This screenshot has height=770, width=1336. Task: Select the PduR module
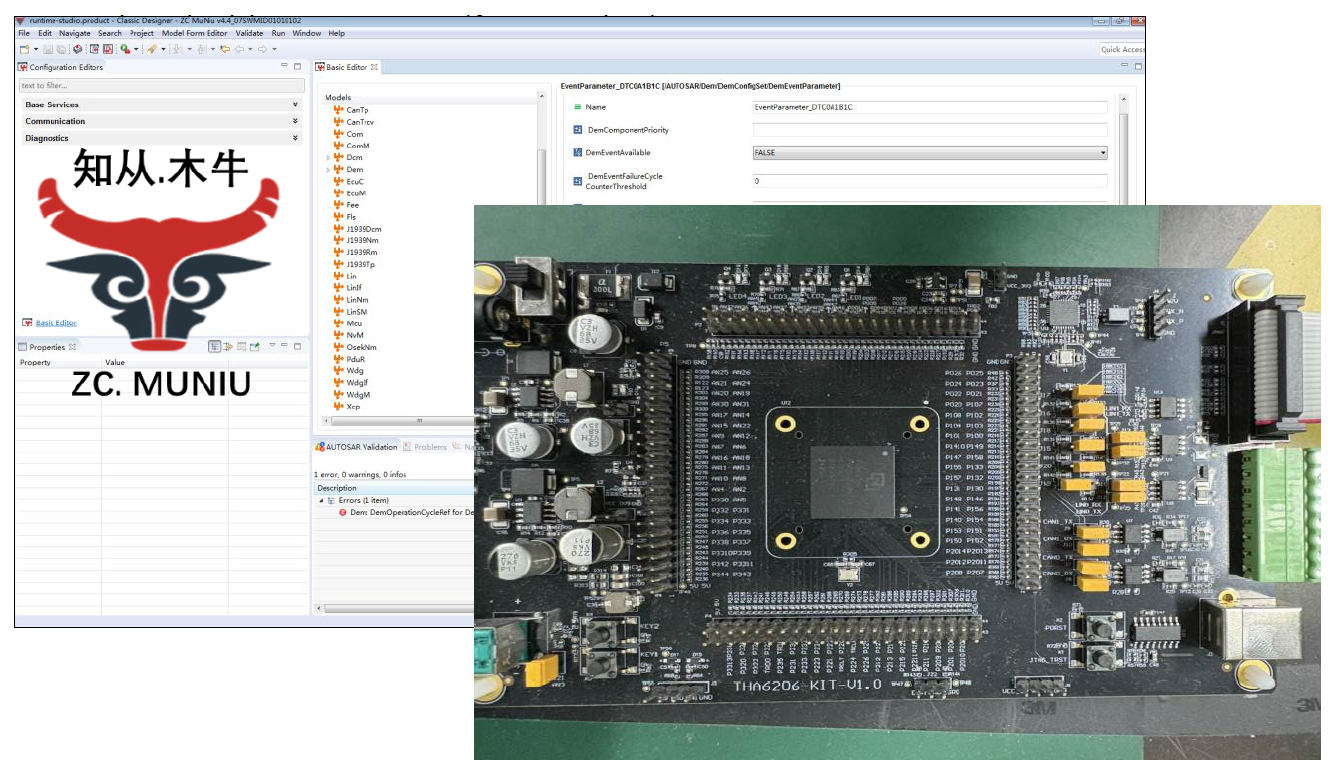[356, 359]
